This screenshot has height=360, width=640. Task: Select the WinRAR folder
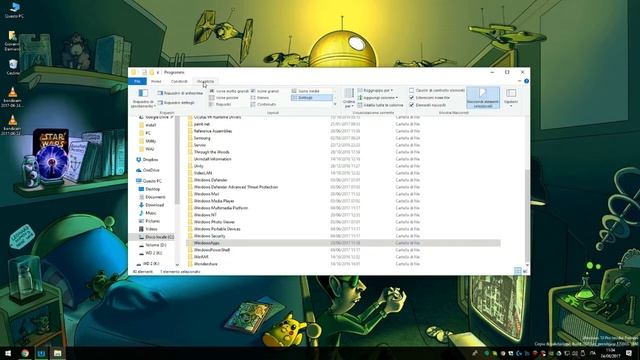point(198,257)
